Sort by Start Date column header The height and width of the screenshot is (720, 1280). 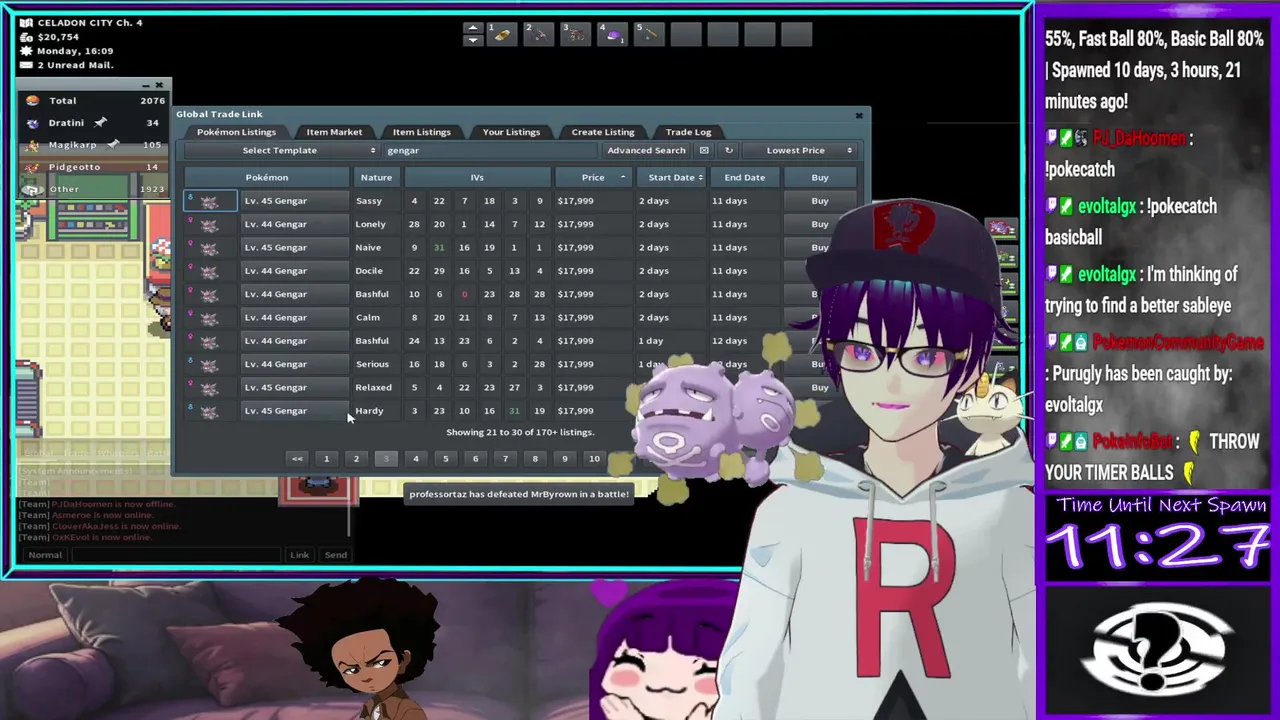pos(672,177)
